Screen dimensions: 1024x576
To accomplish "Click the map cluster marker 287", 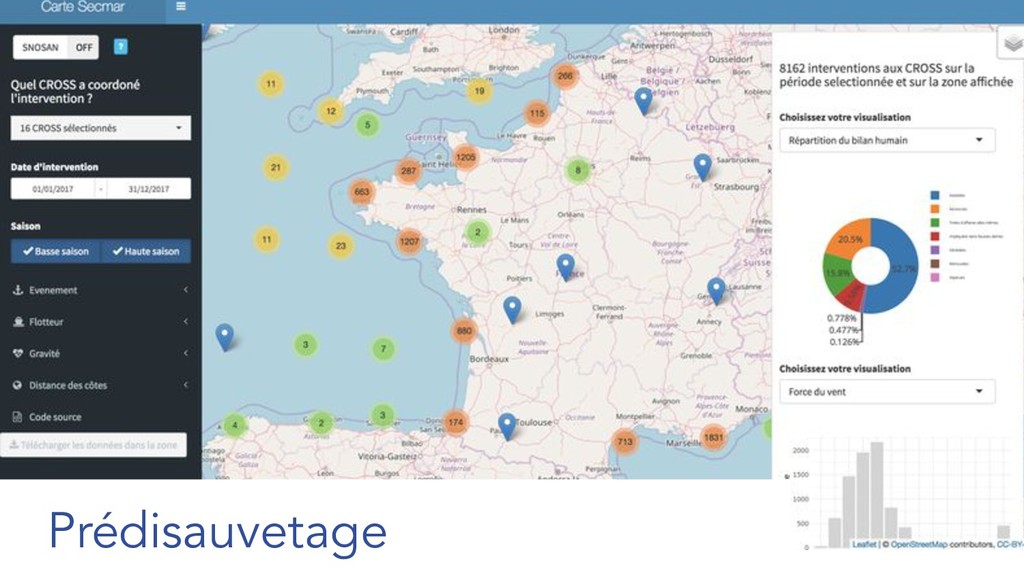I will 409,171.
